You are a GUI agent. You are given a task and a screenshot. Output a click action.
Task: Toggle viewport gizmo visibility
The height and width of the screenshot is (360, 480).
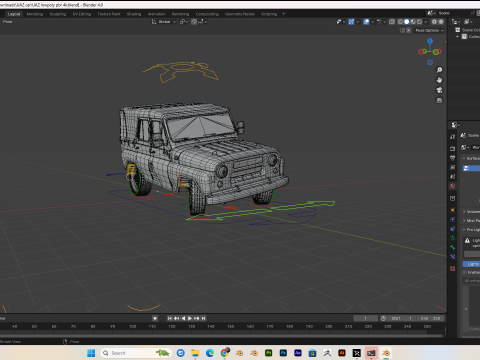pyautogui.click(x=351, y=22)
